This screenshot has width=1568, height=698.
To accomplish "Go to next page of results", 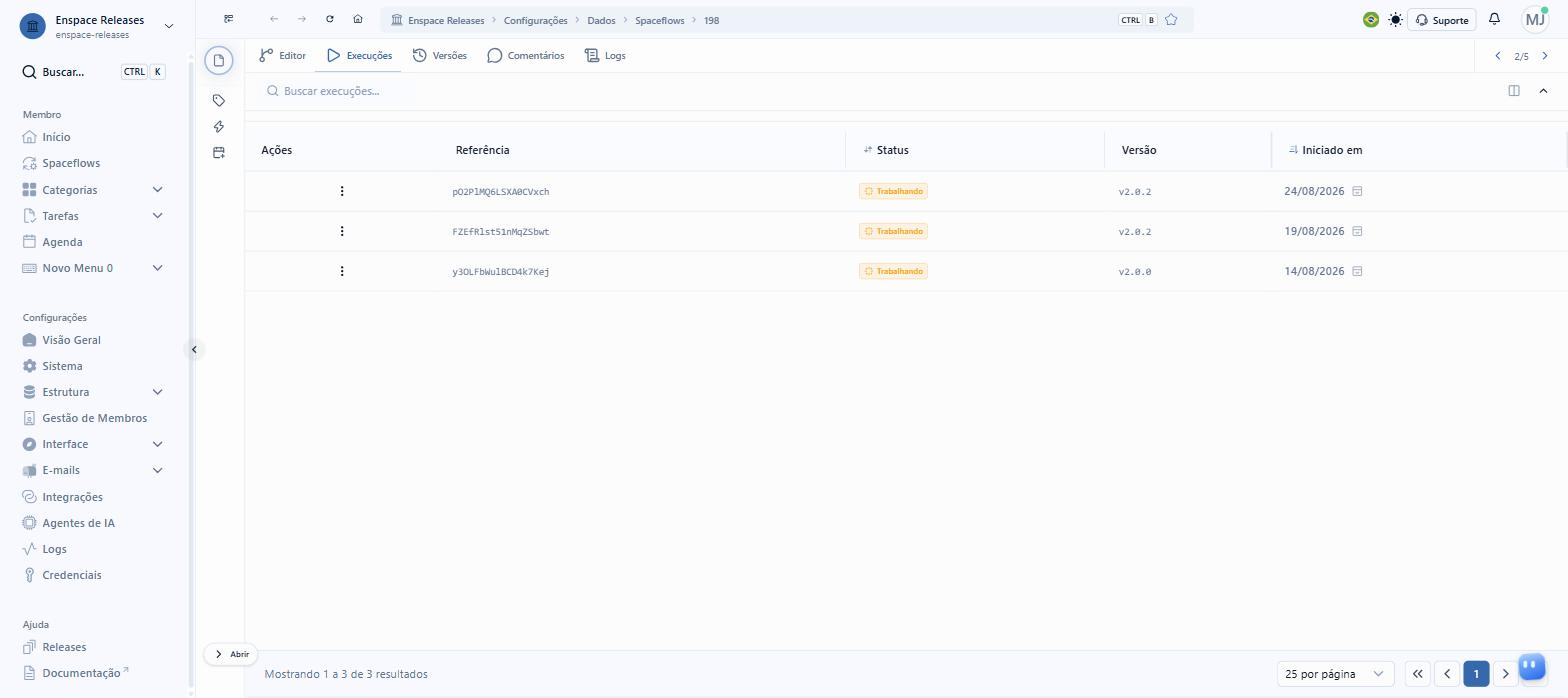I will click(x=1505, y=674).
